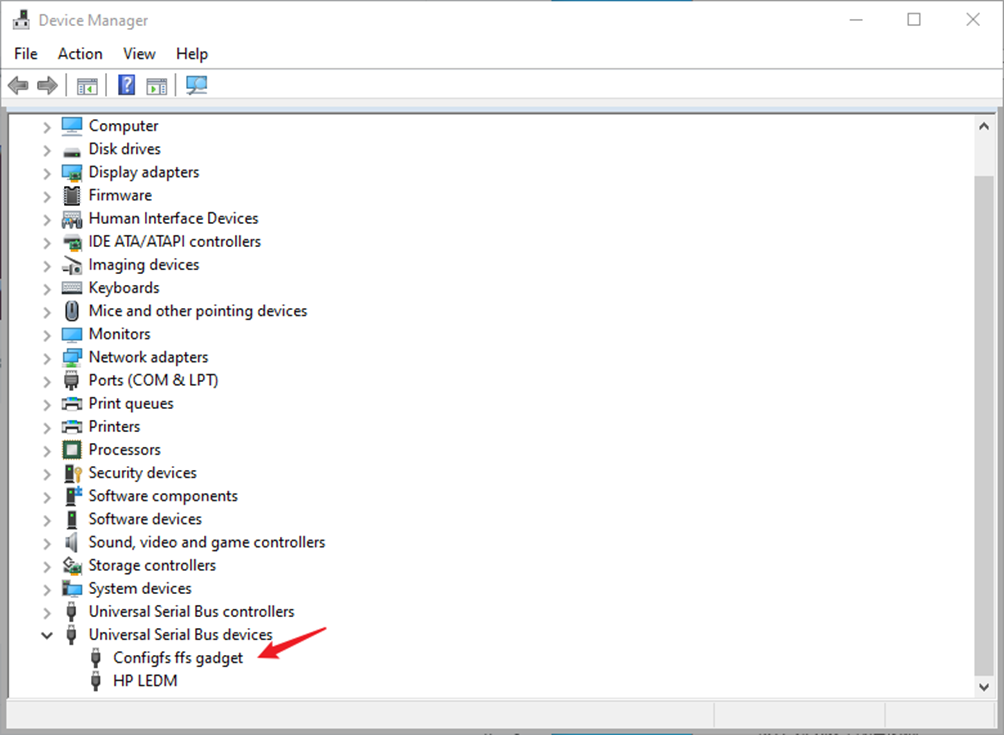The width and height of the screenshot is (1004, 735).
Task: Select the Configfs ffs gadget device
Action: (x=178, y=658)
